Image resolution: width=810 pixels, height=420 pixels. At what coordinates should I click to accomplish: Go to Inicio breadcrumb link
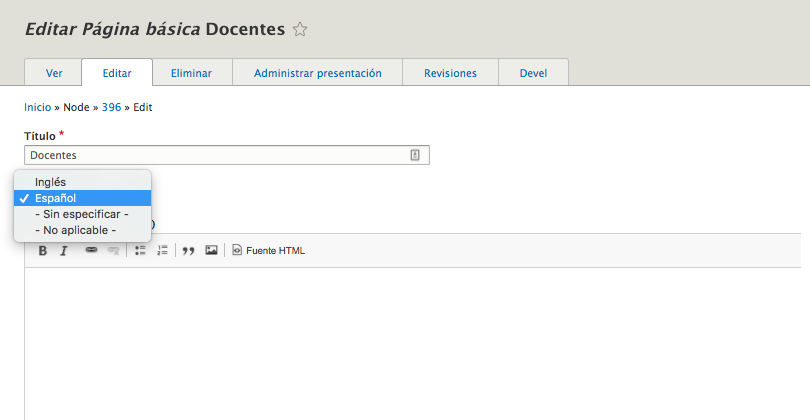pos(37,107)
